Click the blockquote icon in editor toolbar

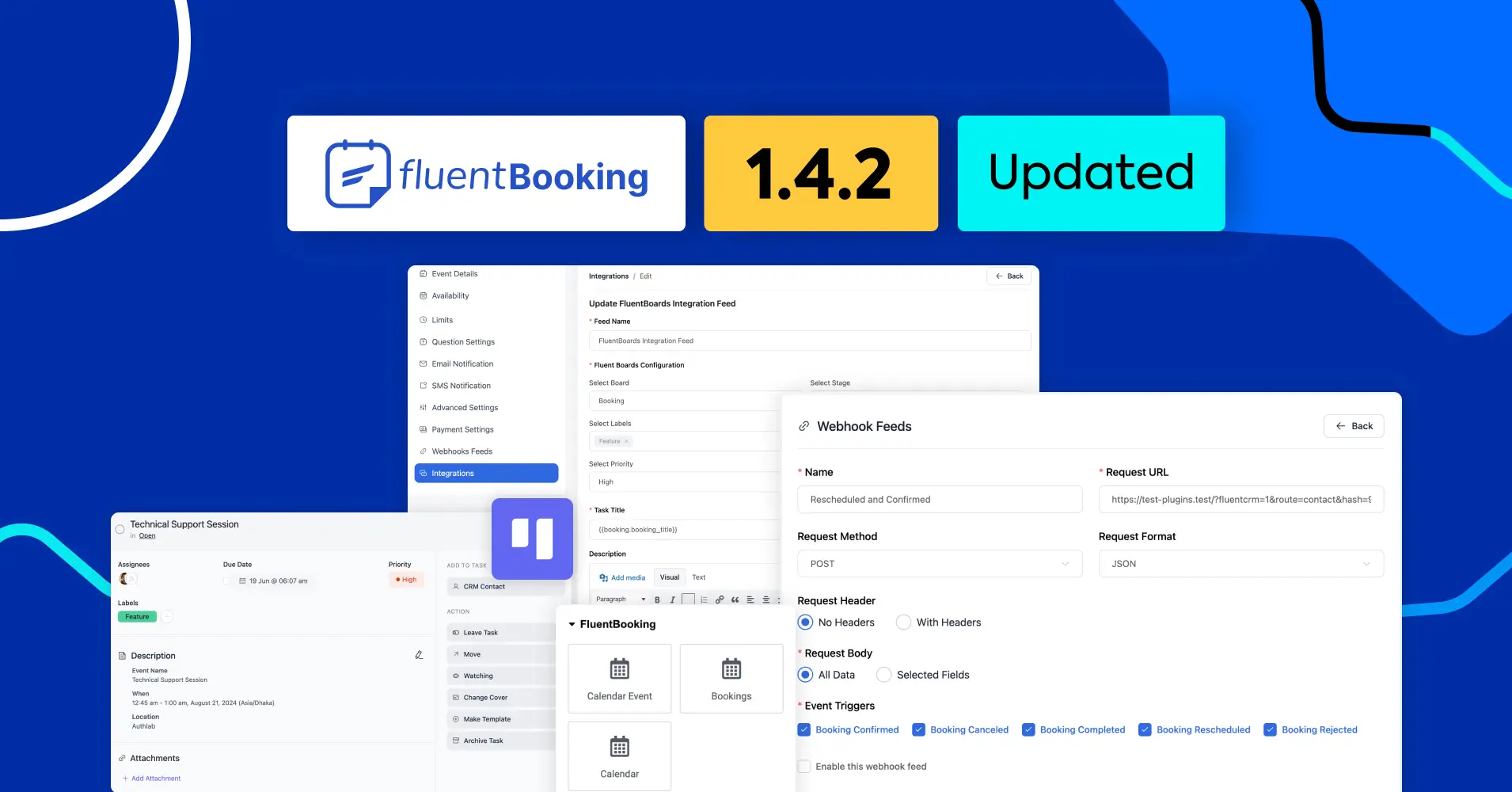(x=735, y=600)
